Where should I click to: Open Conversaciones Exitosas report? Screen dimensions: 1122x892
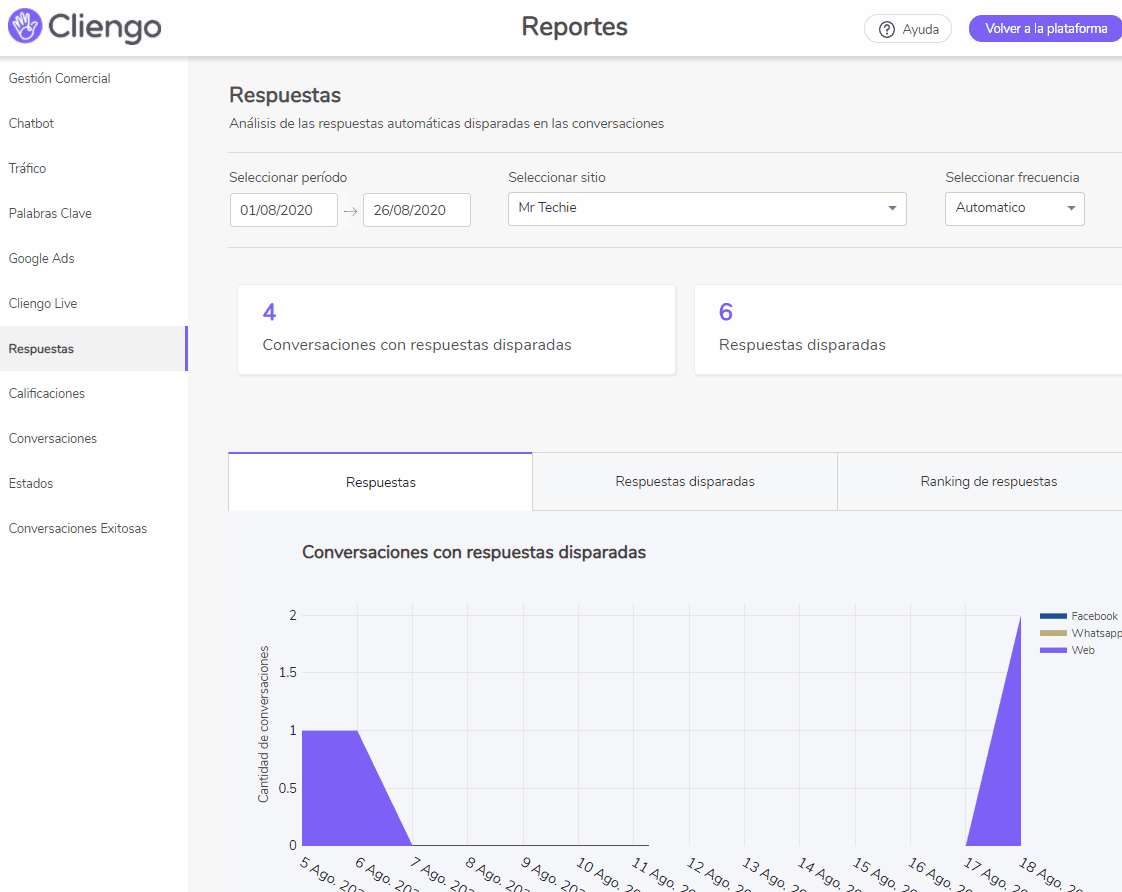tap(78, 528)
